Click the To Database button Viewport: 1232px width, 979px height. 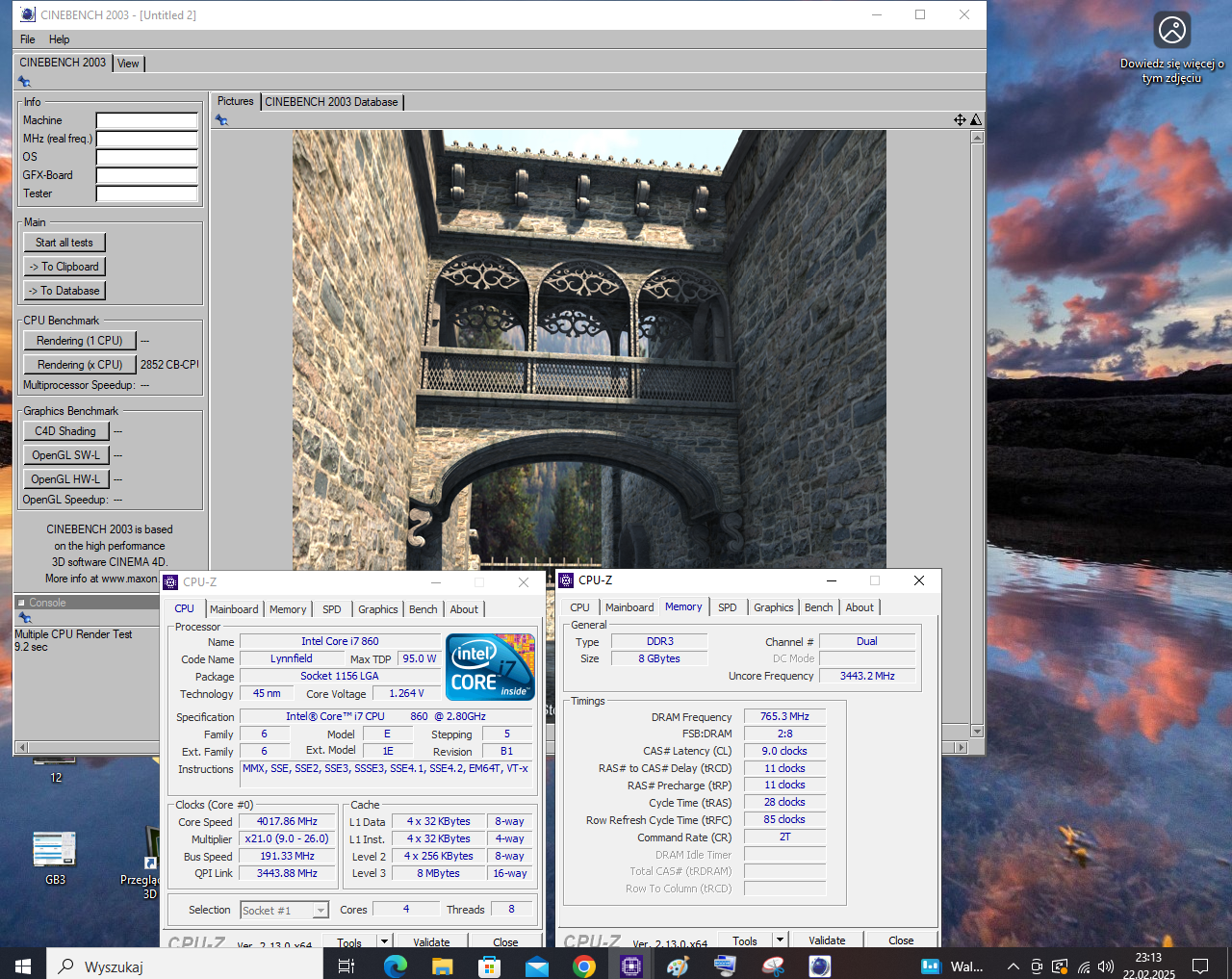point(64,291)
